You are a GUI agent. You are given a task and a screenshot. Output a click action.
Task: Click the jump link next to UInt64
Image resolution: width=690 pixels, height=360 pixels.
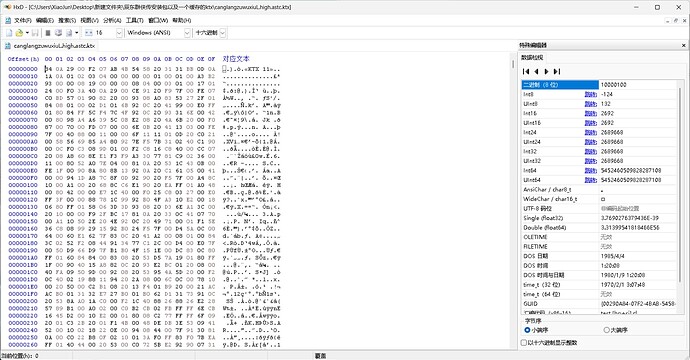click(590, 180)
